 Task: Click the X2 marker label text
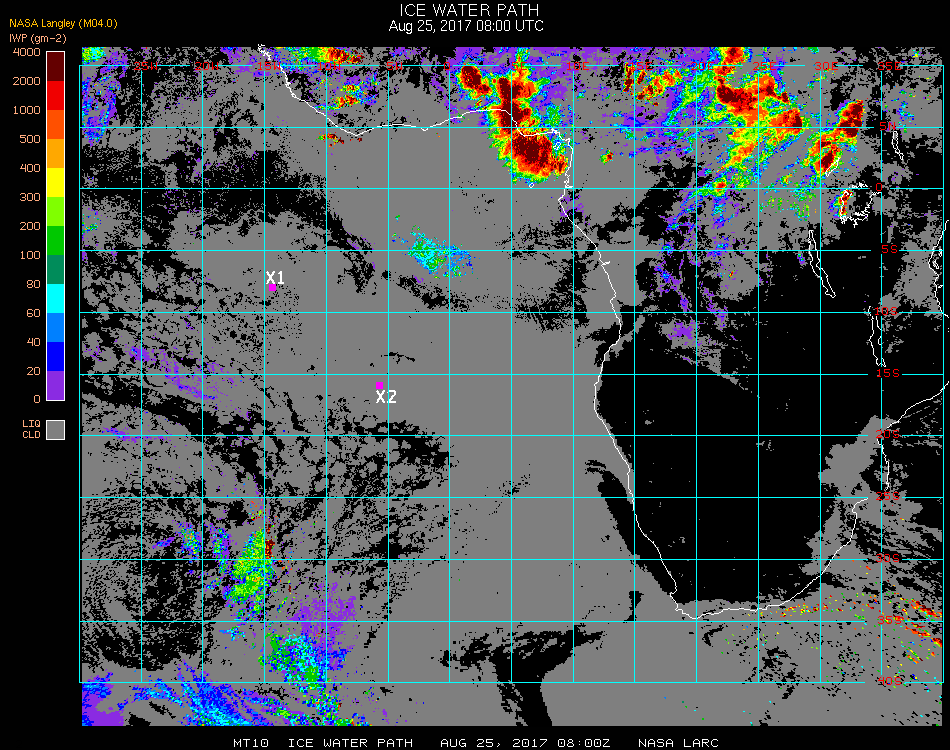click(386, 397)
